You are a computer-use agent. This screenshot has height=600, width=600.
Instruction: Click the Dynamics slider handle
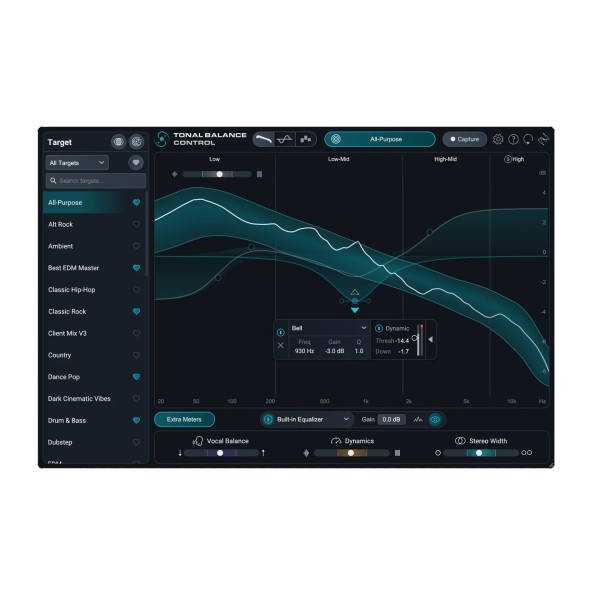(x=351, y=453)
